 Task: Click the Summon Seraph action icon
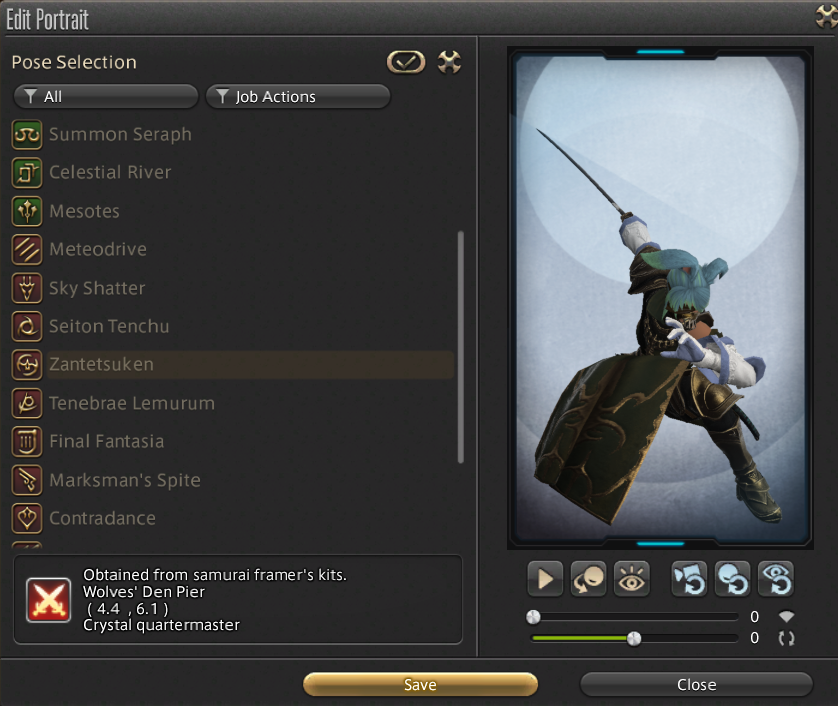click(27, 135)
